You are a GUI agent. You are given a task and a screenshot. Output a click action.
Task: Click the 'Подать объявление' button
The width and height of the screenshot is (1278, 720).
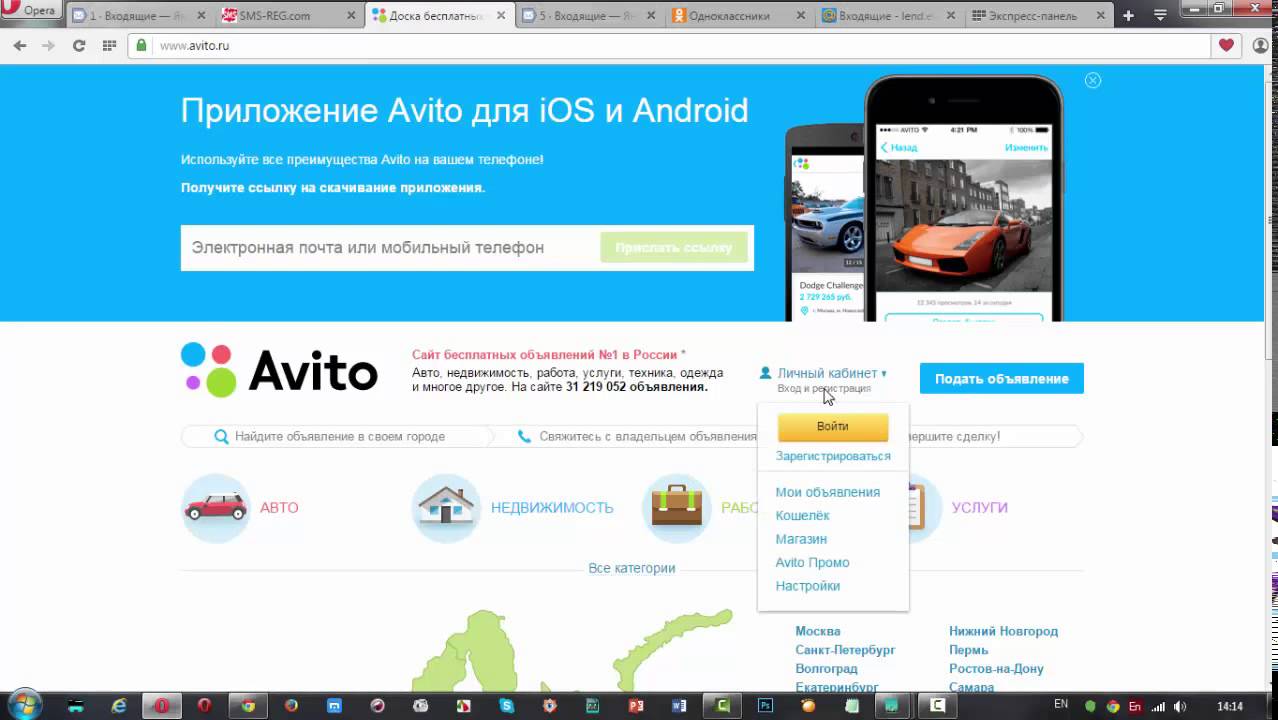coord(1002,378)
